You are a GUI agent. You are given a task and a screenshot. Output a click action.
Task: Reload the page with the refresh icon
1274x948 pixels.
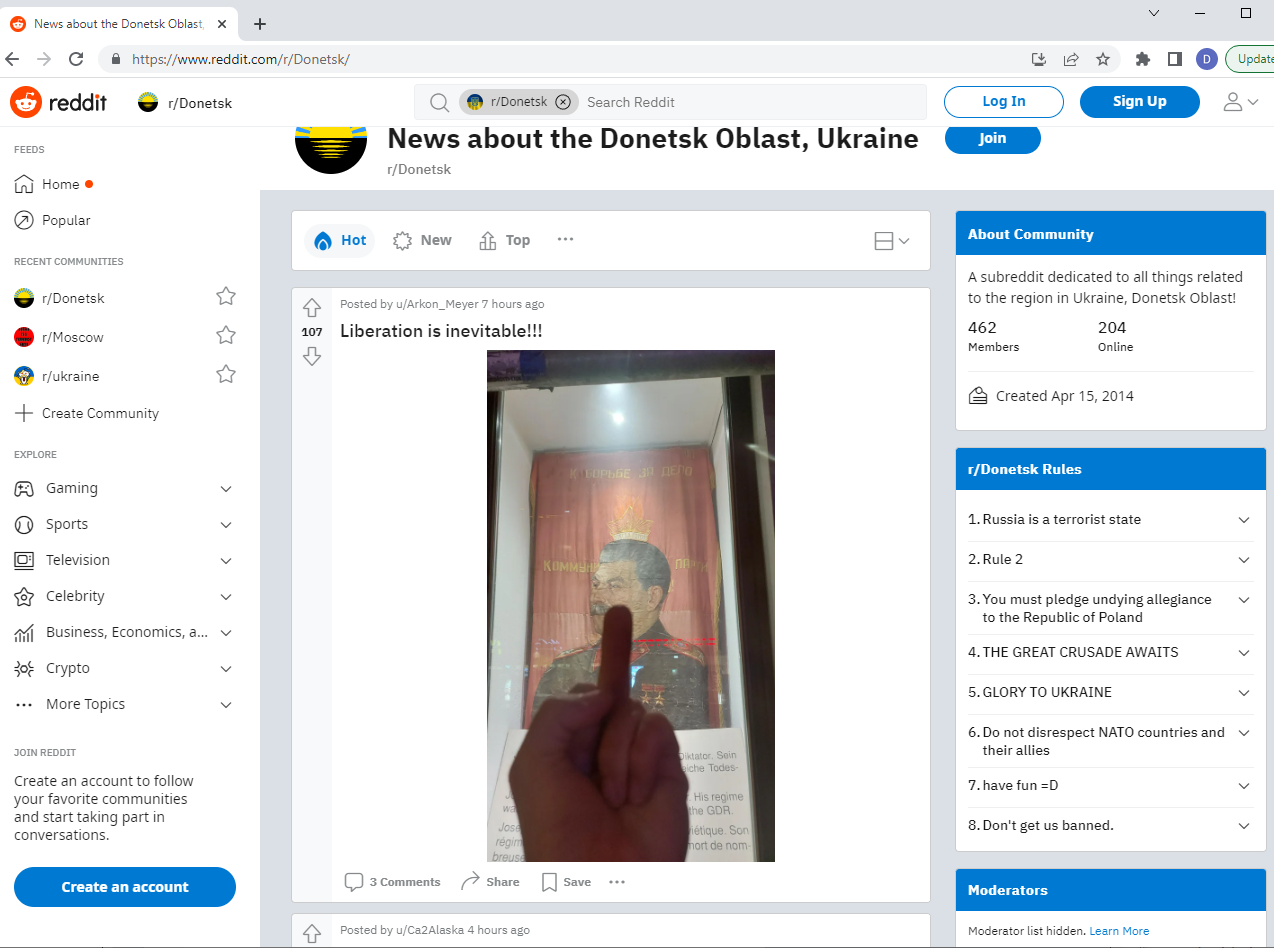(76, 59)
